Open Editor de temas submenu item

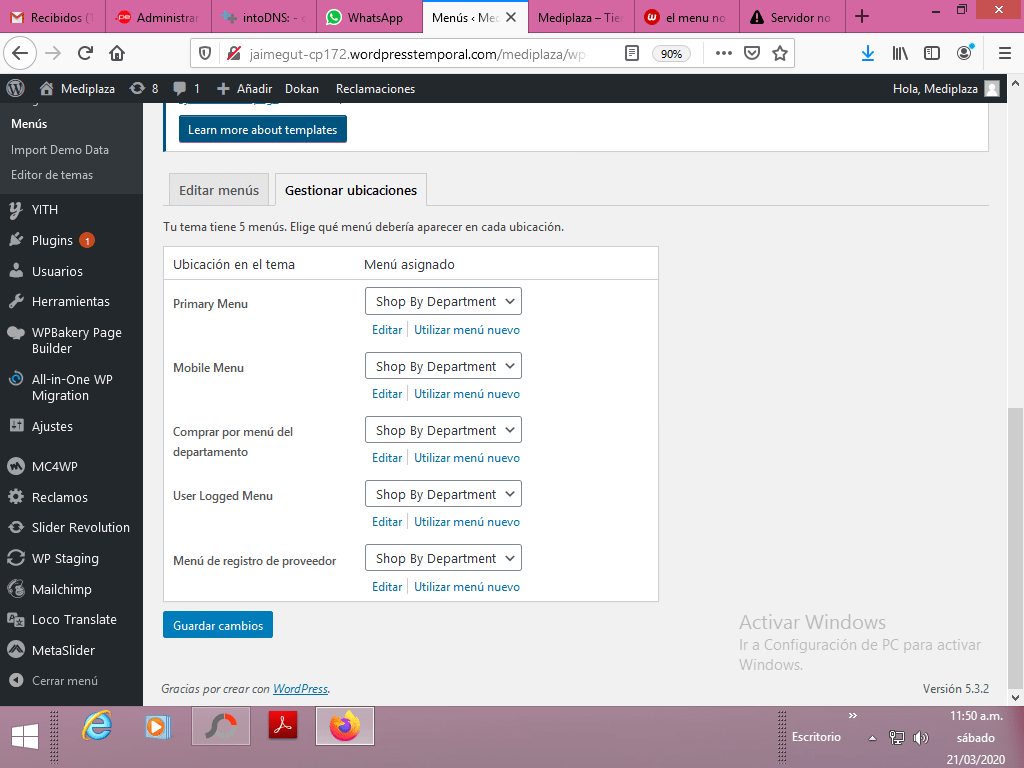(x=52, y=175)
